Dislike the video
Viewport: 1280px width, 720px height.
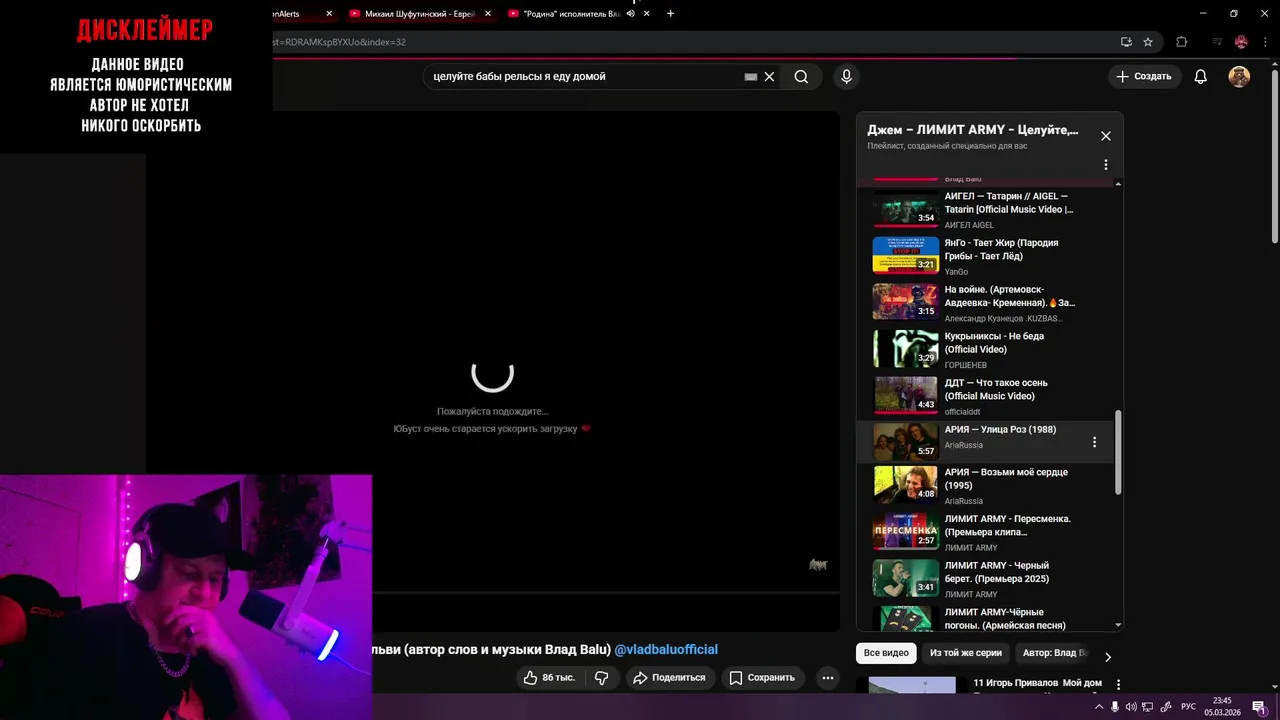[602, 678]
